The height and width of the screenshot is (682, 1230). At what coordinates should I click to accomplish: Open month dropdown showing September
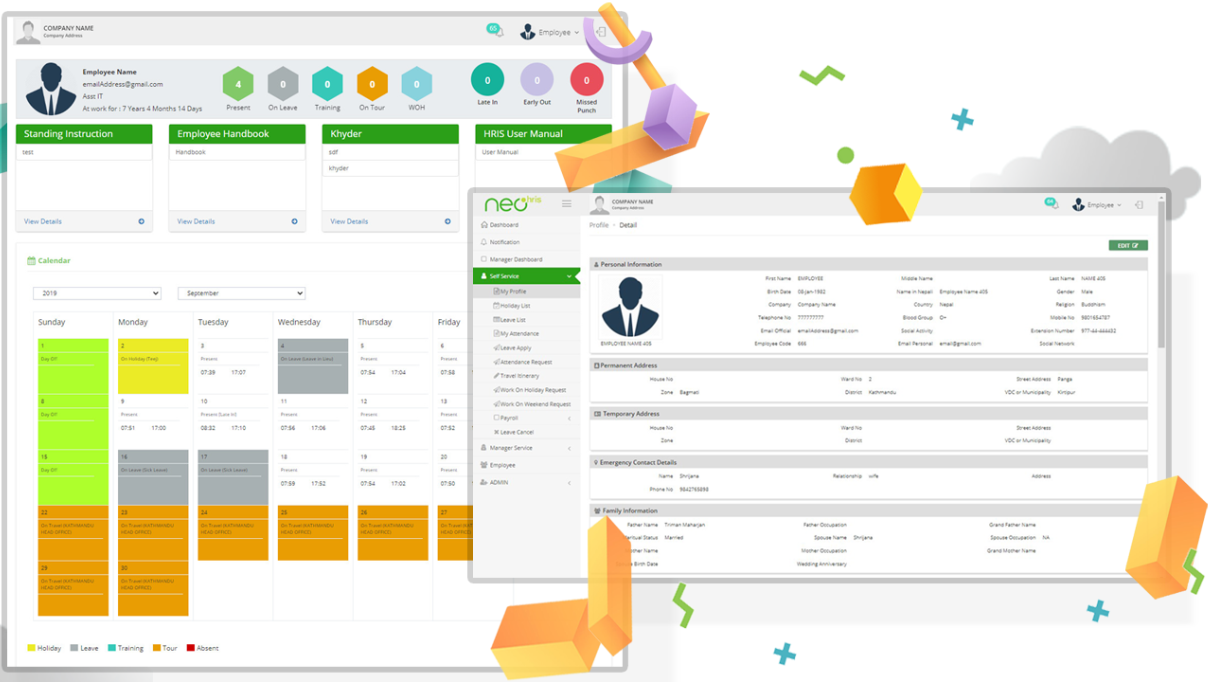click(241, 293)
